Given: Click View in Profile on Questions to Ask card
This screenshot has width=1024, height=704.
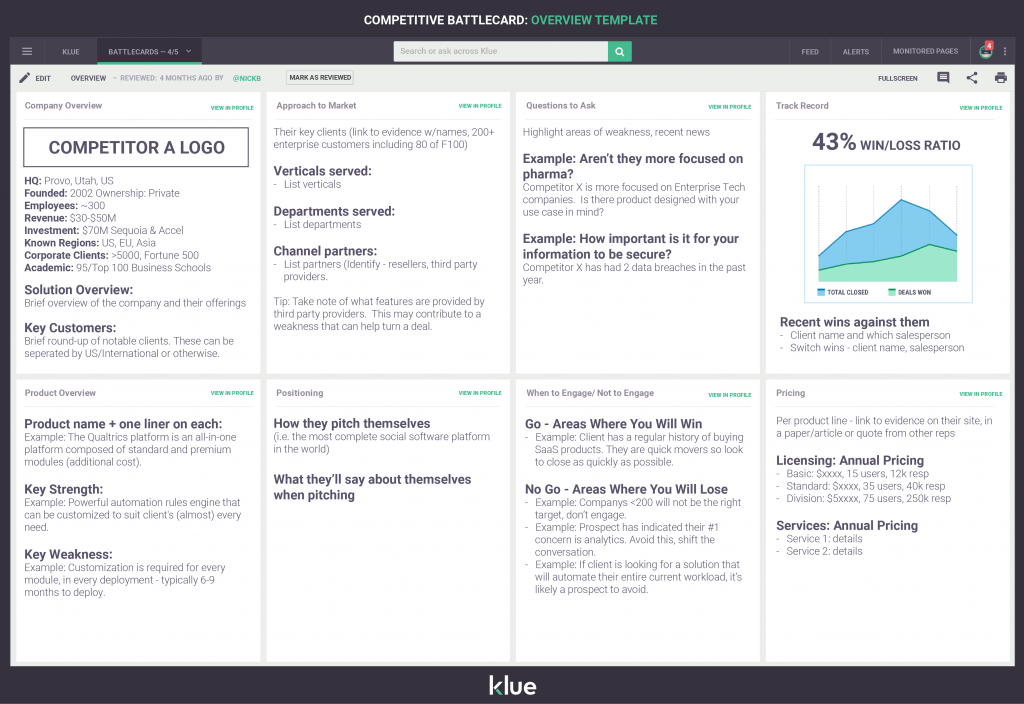Looking at the screenshot, I should (x=729, y=106).
